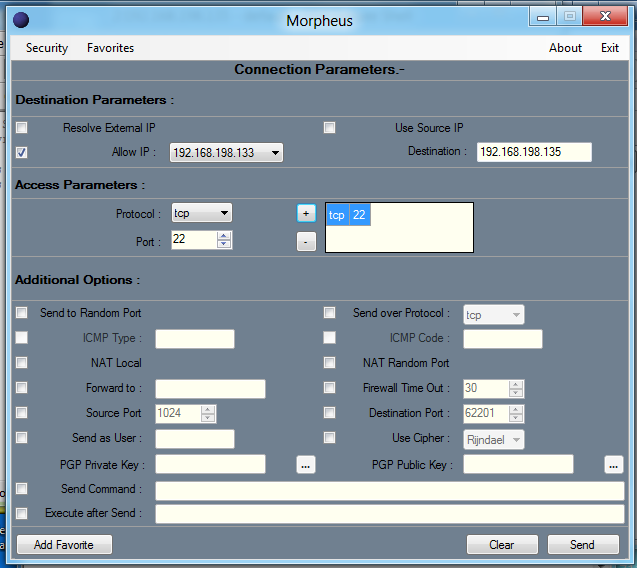The image size is (637, 568).
Task: Click the Add Favorite button
Action: point(64,544)
